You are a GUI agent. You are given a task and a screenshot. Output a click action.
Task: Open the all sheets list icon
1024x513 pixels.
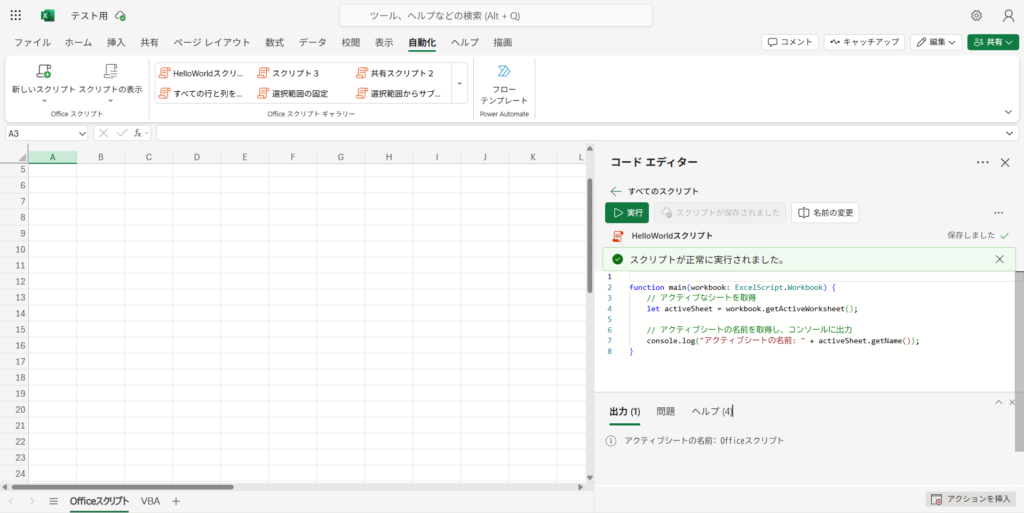[54, 501]
